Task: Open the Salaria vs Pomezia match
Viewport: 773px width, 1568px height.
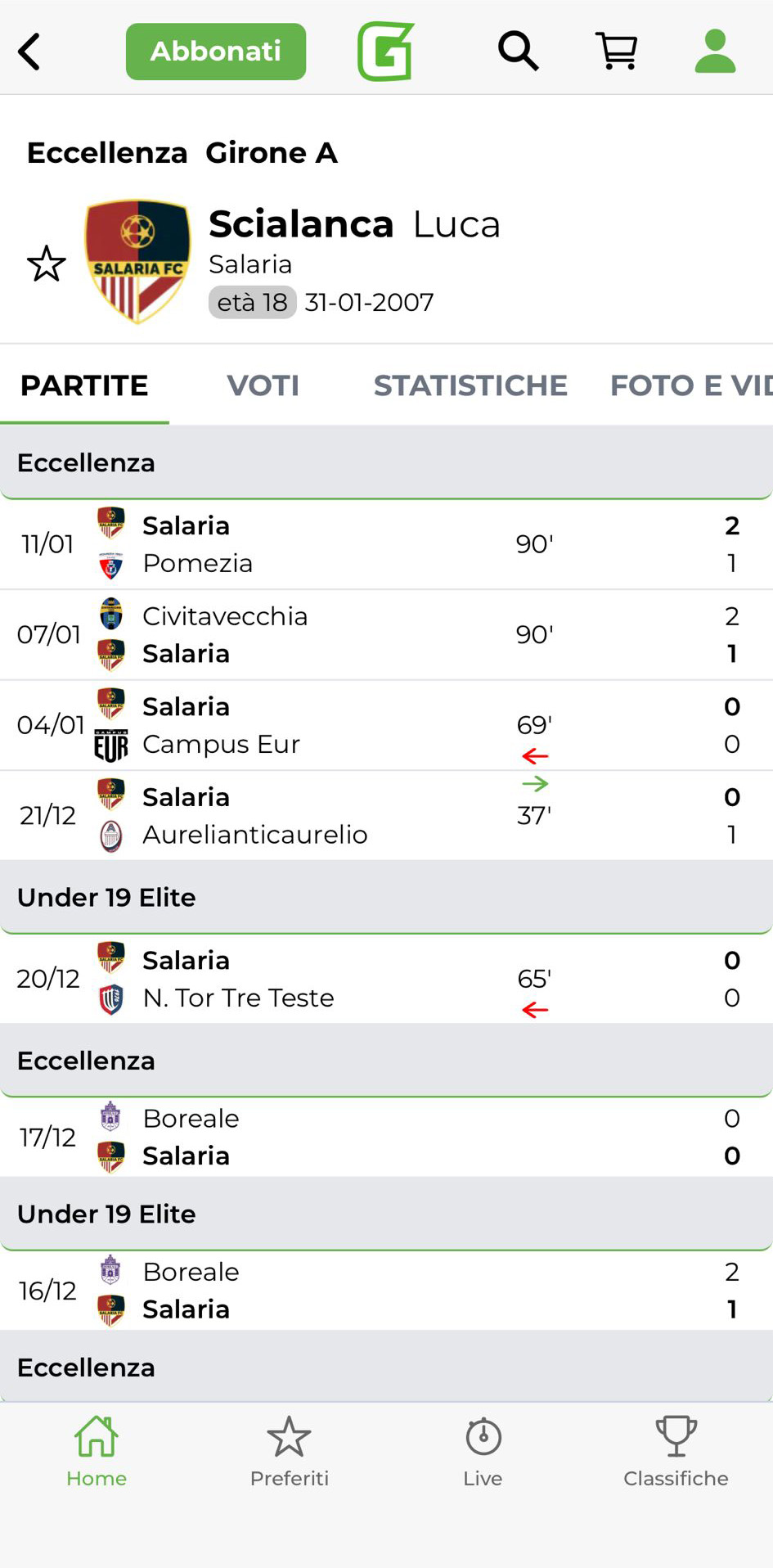Action: (x=386, y=544)
